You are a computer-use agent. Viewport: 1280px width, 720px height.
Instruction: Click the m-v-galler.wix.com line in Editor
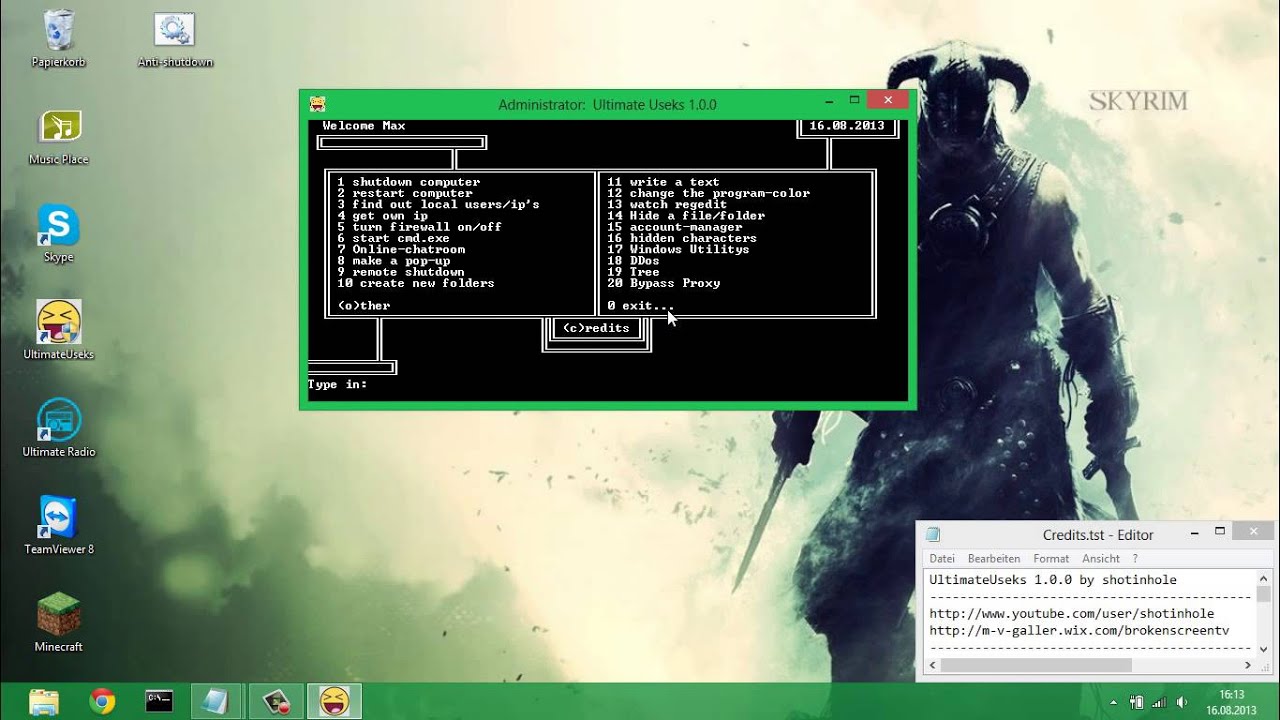pyautogui.click(x=1079, y=631)
